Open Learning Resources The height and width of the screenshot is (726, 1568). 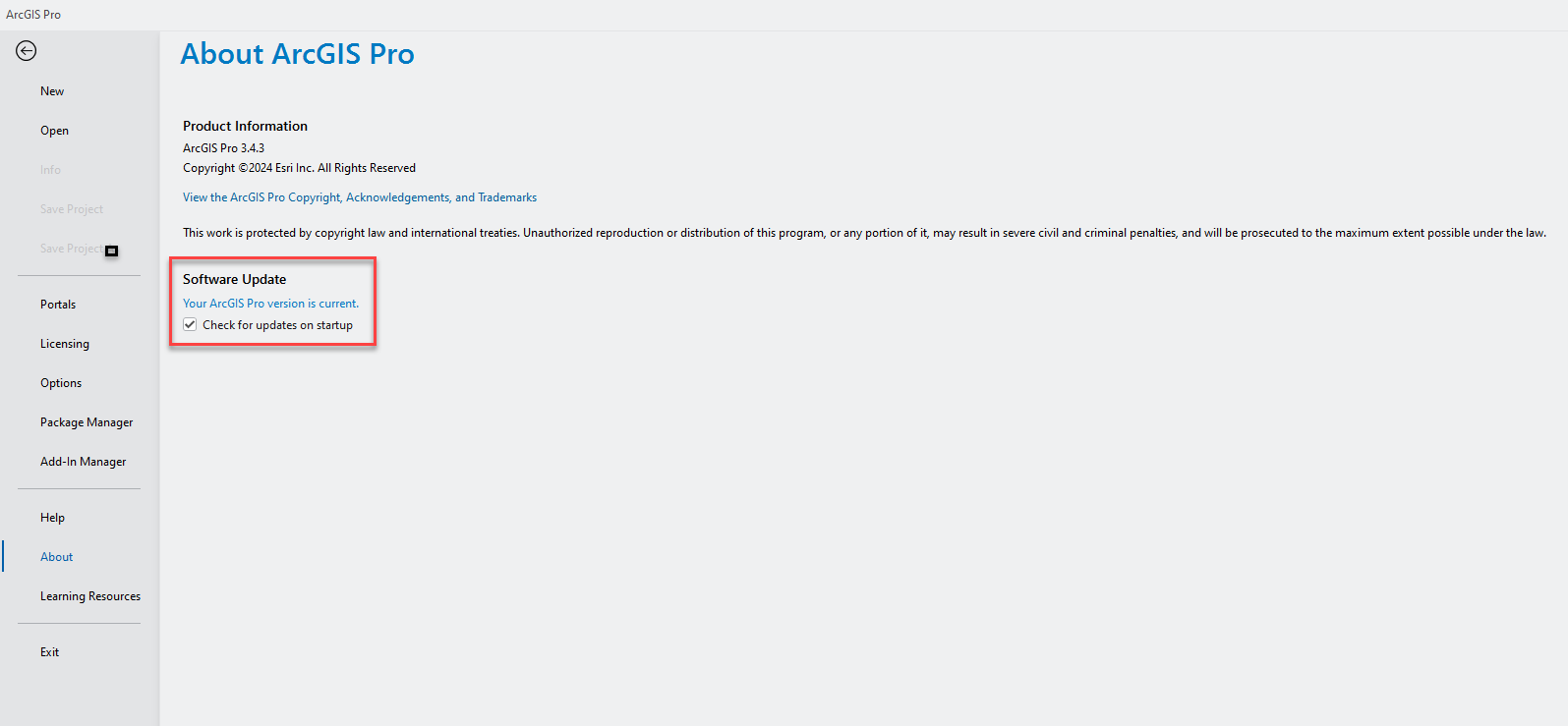[90, 596]
